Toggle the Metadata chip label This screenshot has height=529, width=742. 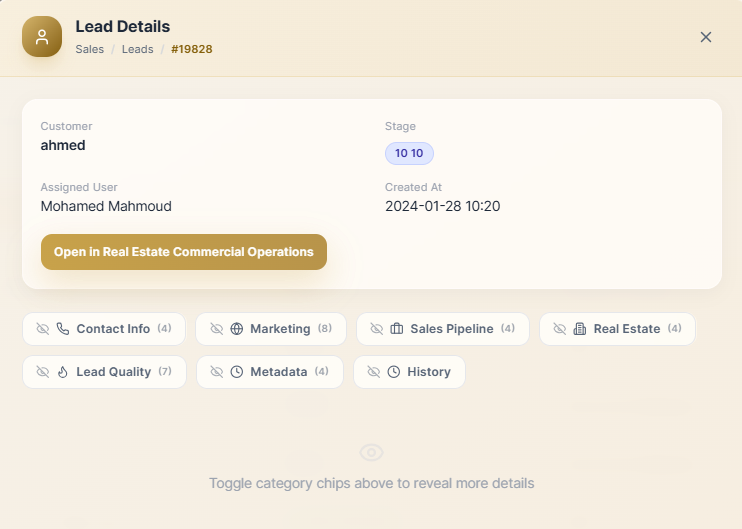click(x=279, y=372)
